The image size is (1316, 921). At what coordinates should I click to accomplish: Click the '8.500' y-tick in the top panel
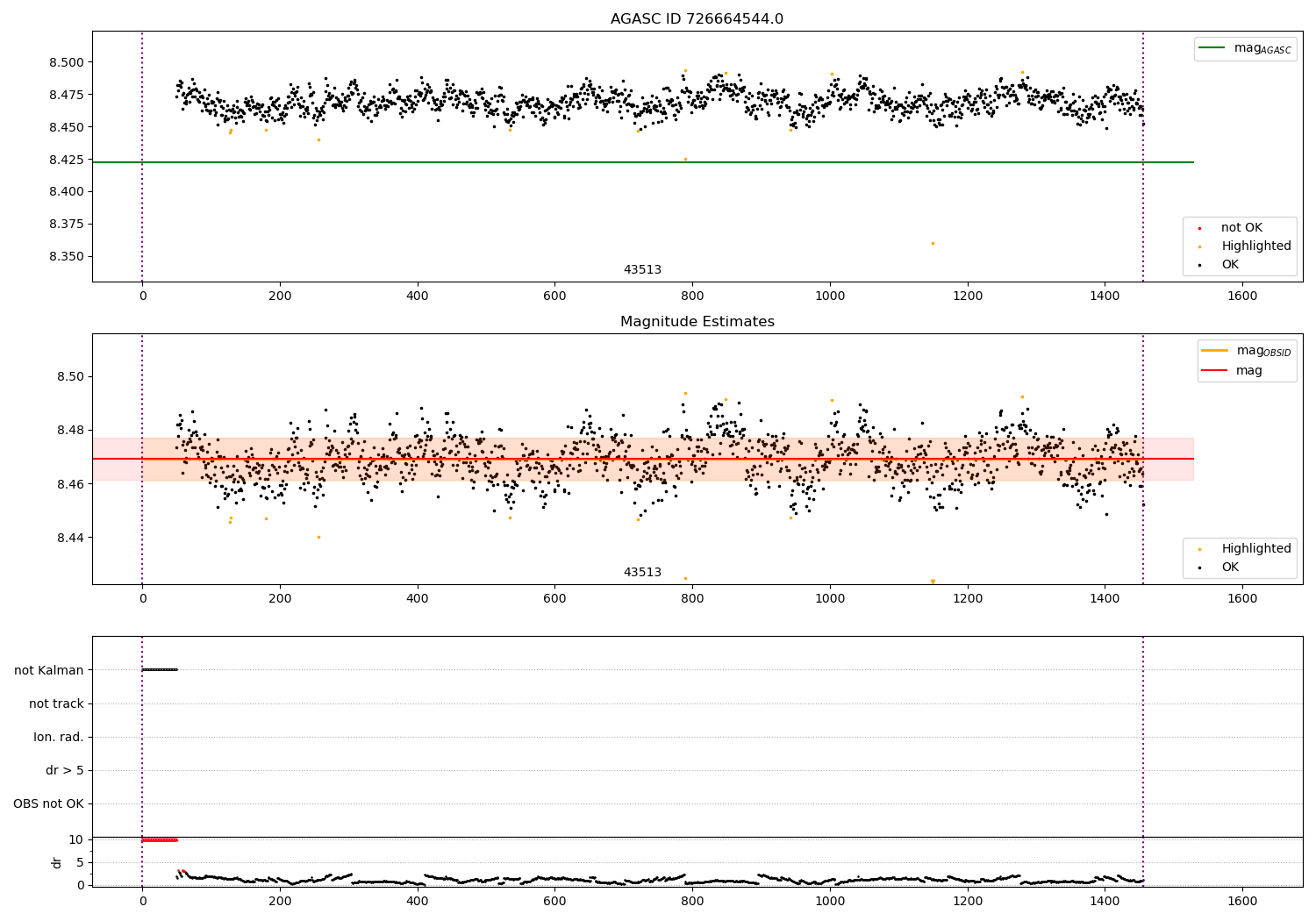68,63
